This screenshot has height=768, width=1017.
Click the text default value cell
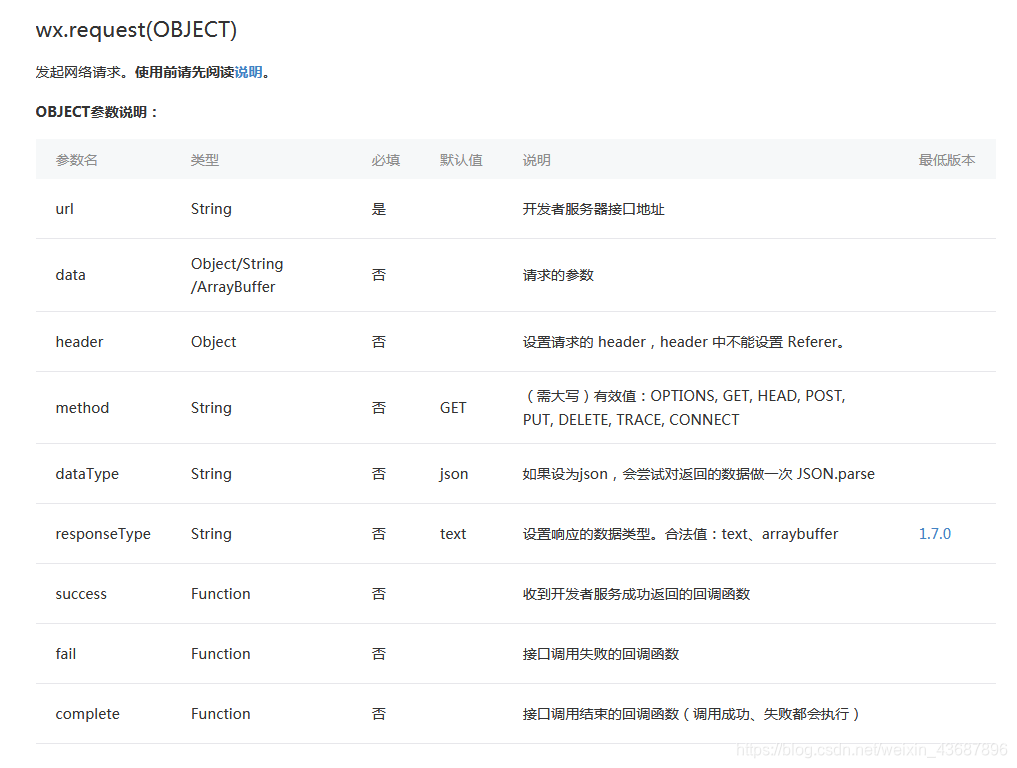453,534
